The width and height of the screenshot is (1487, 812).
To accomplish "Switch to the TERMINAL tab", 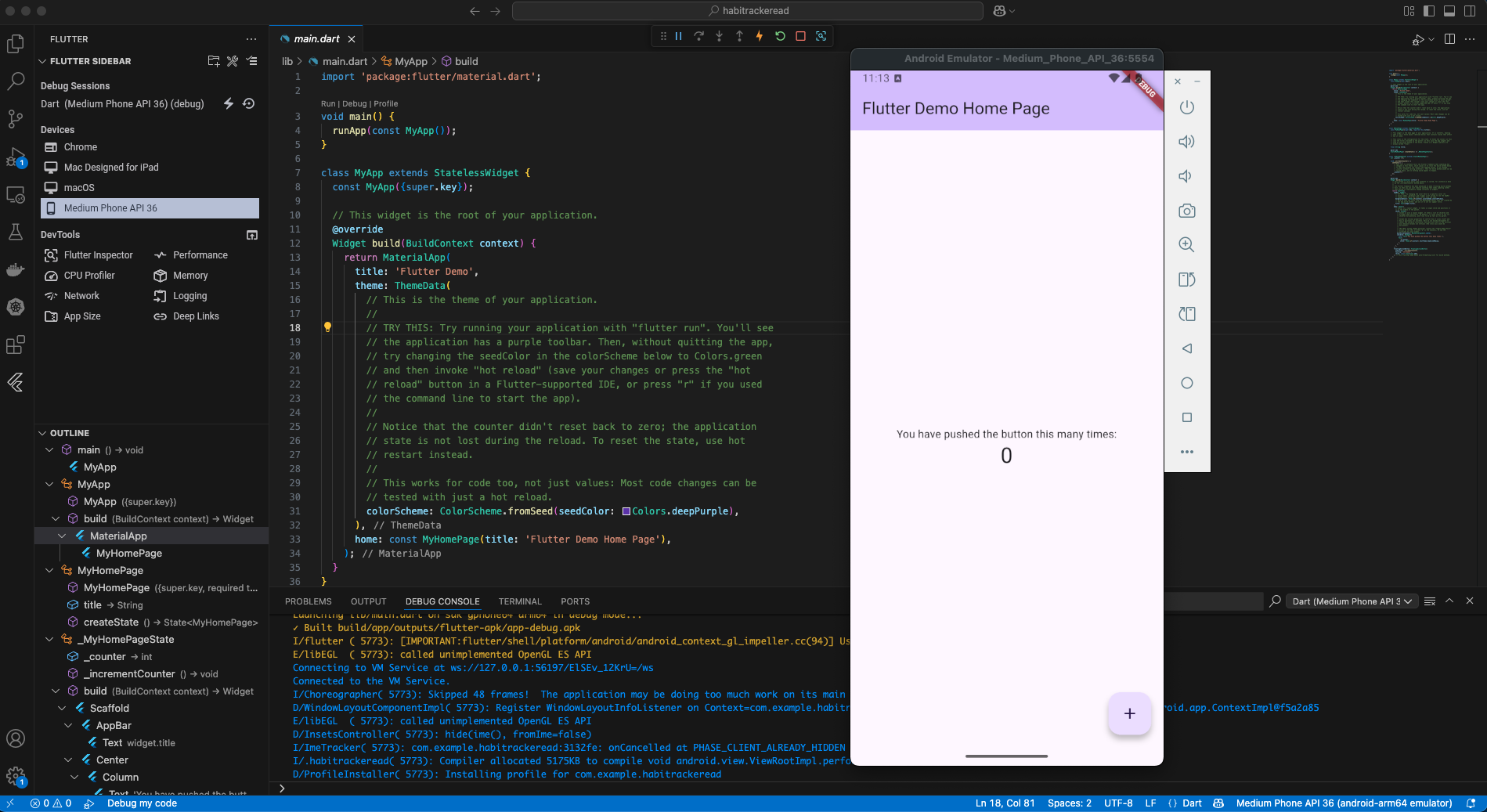I will (x=520, y=601).
